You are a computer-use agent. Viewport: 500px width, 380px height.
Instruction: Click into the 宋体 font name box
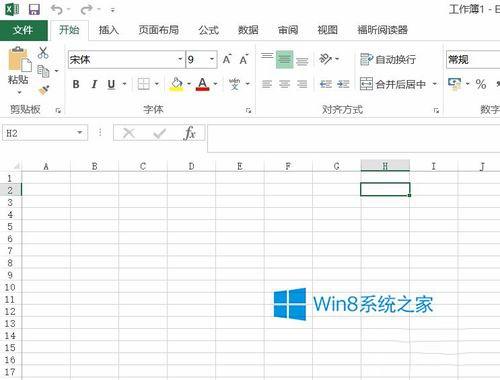122,60
